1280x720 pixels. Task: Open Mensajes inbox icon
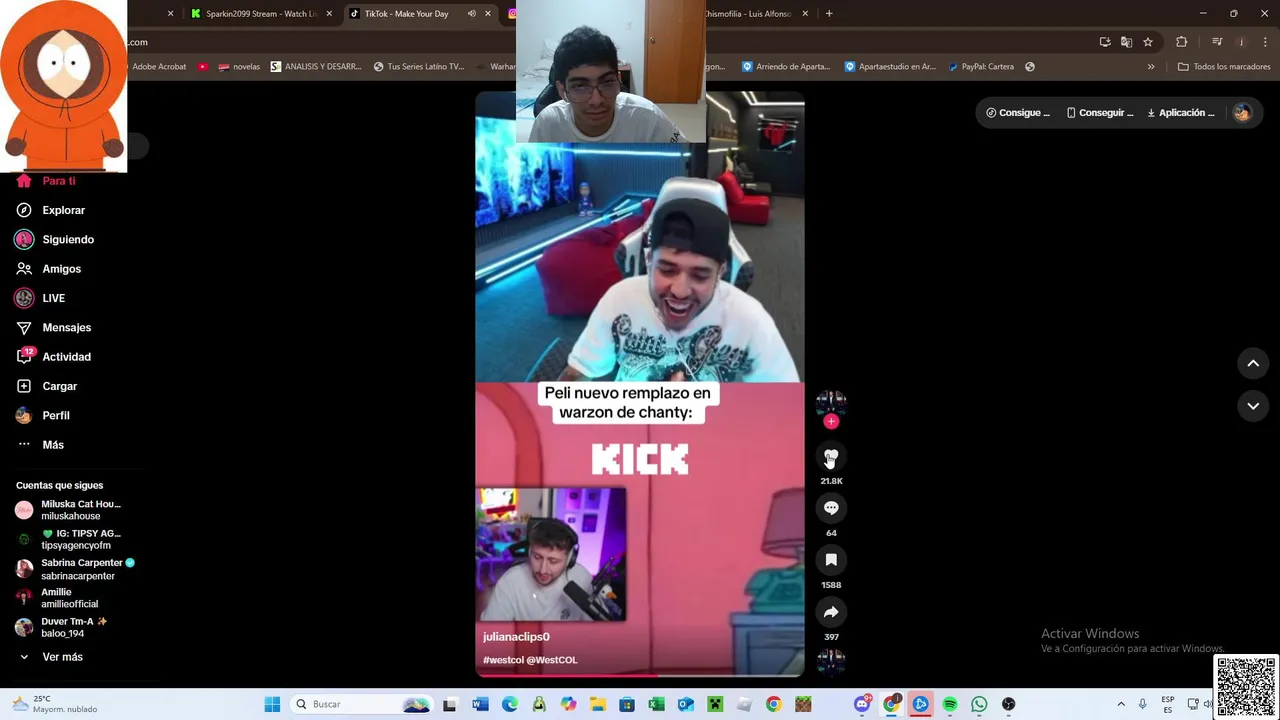(24, 327)
